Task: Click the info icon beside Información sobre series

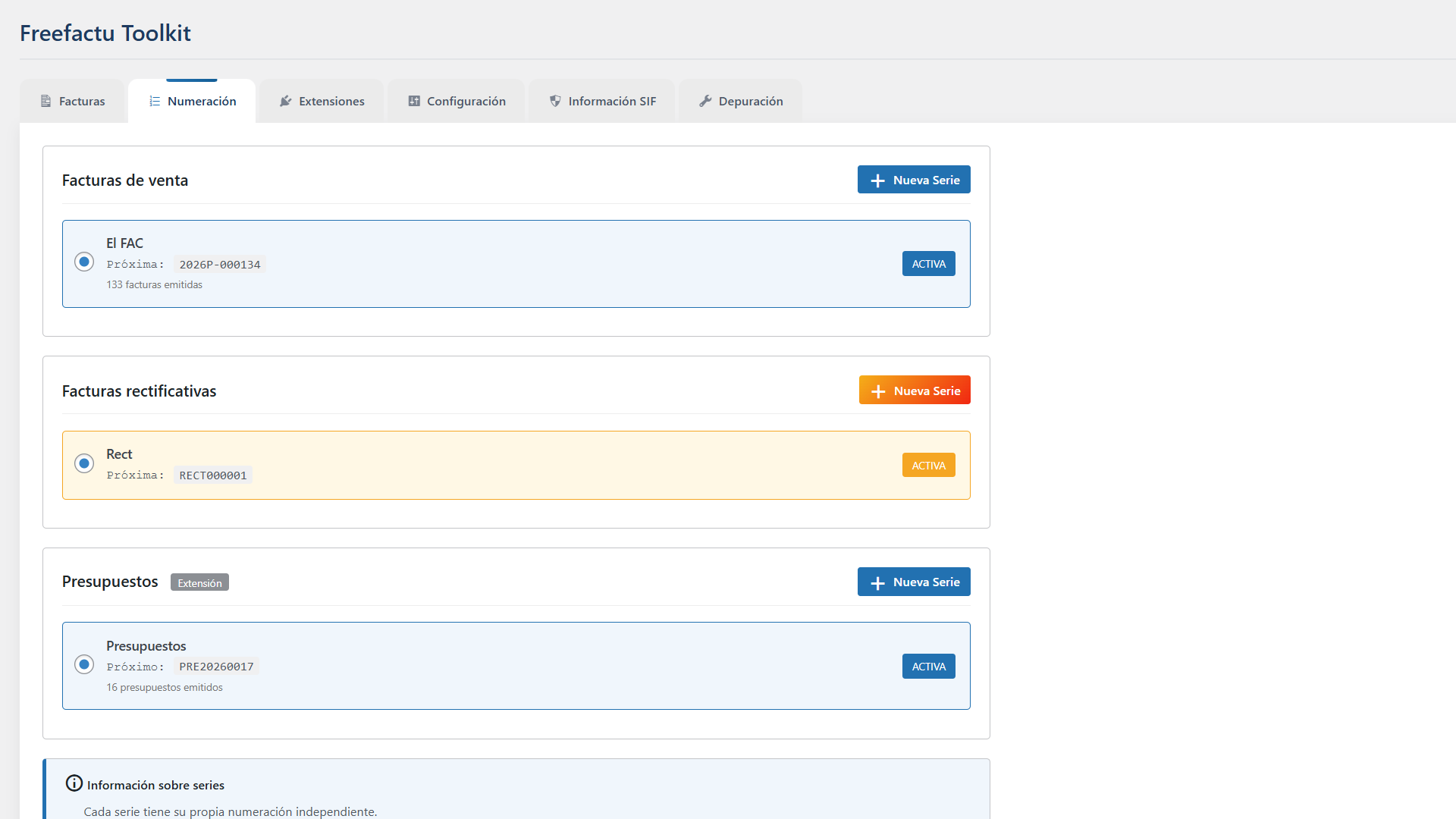Action: 74,783
